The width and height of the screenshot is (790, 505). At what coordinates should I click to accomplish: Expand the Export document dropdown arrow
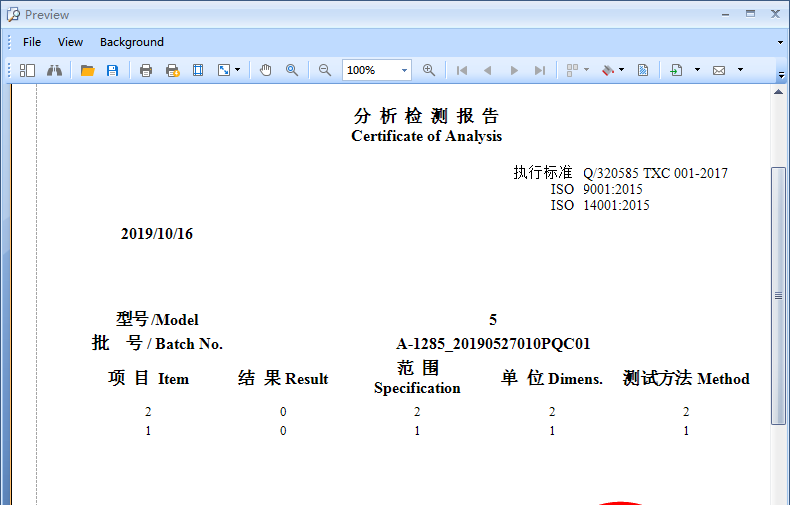[x=697, y=70]
